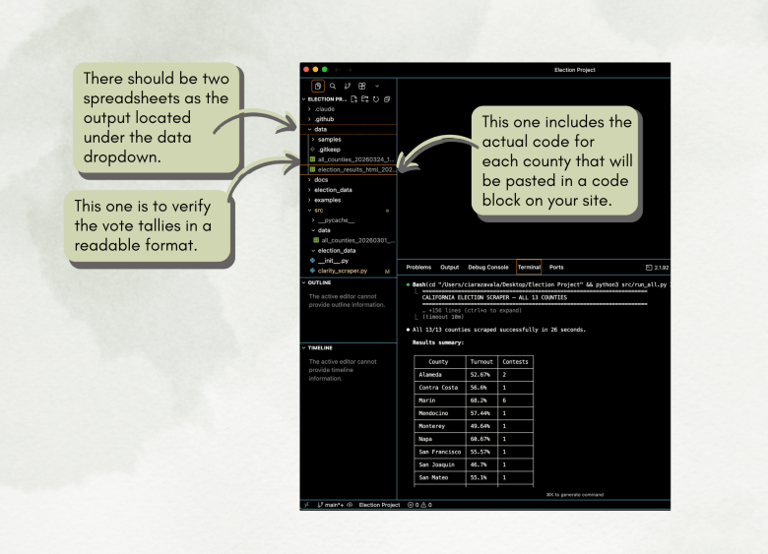Open all_counties_20260324 spreadsheet file
Screen dimensions: 768x554
click(x=352, y=160)
